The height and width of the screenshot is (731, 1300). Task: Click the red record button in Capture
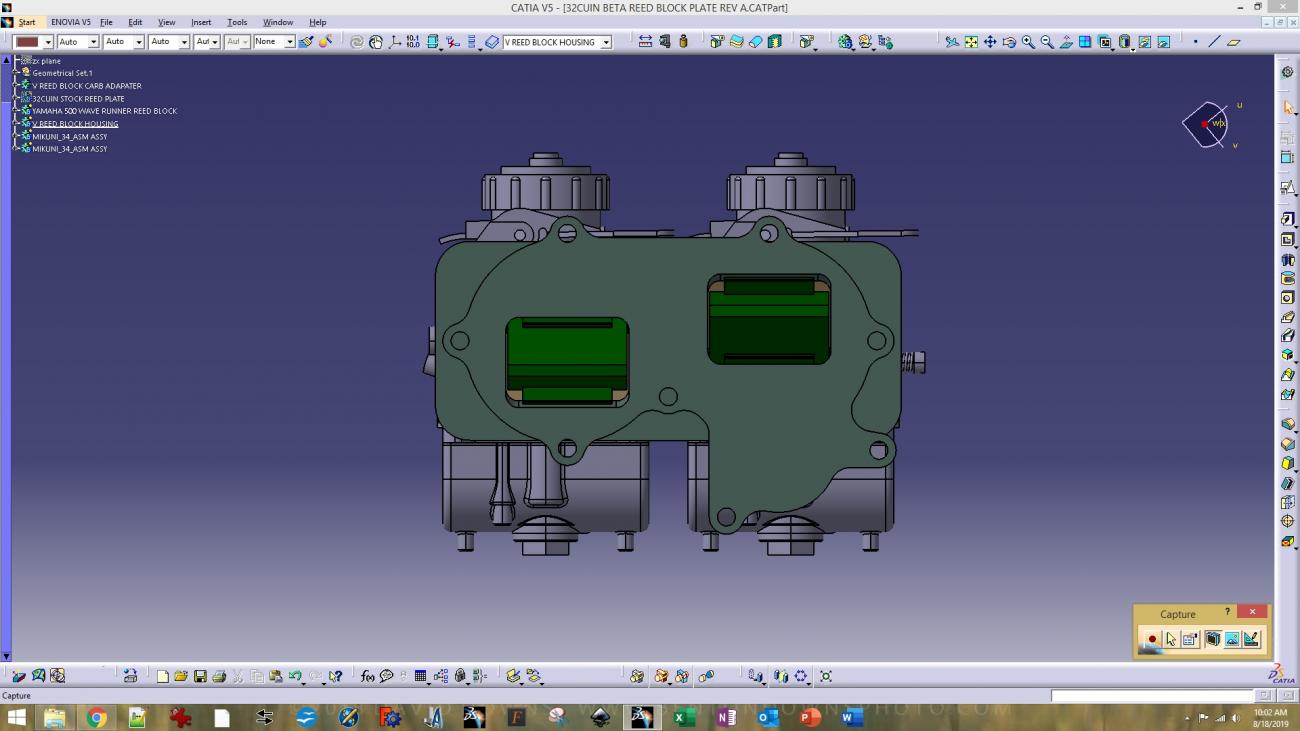1152,639
